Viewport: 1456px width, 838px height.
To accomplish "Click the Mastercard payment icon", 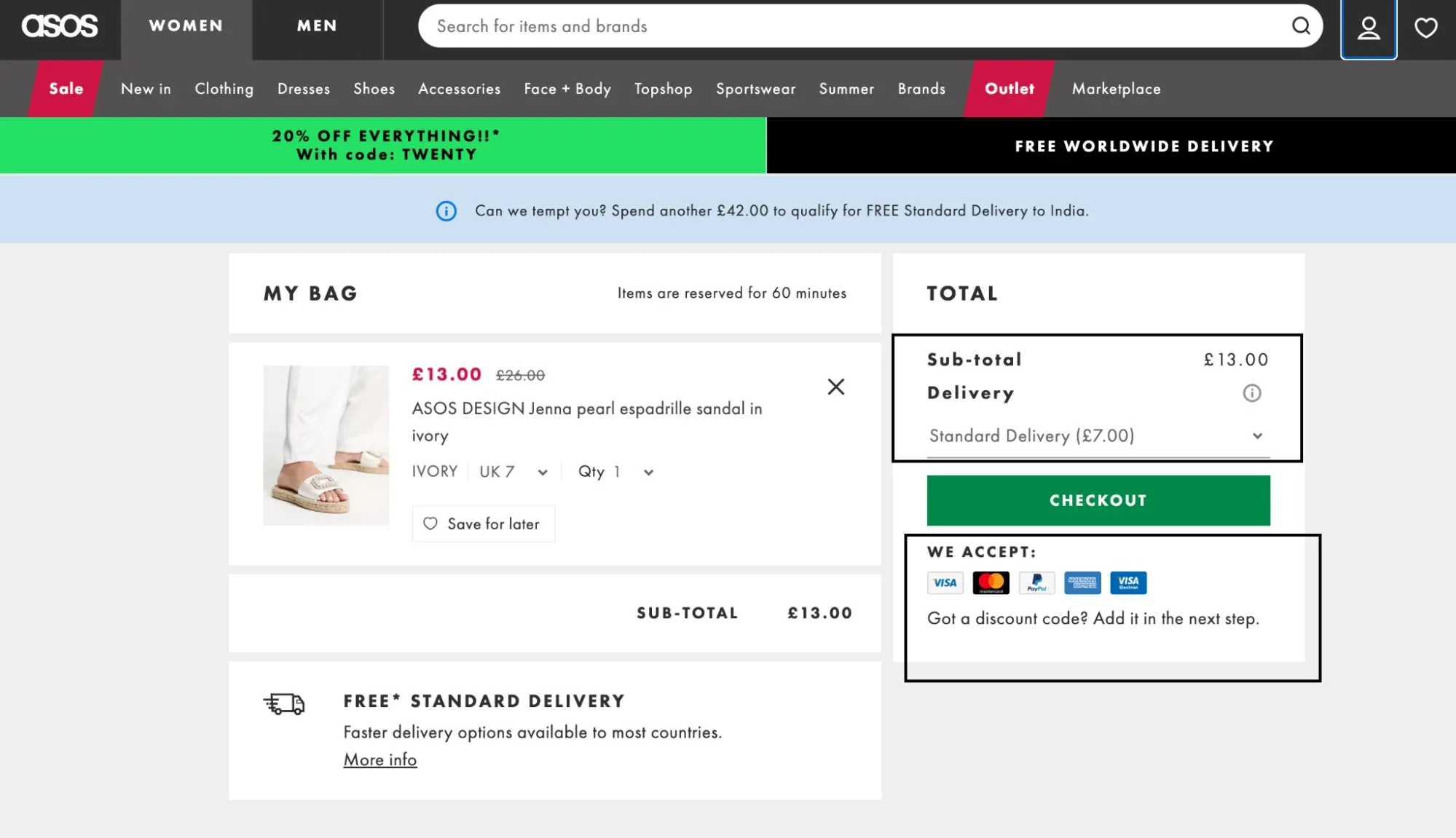I will pos(991,582).
